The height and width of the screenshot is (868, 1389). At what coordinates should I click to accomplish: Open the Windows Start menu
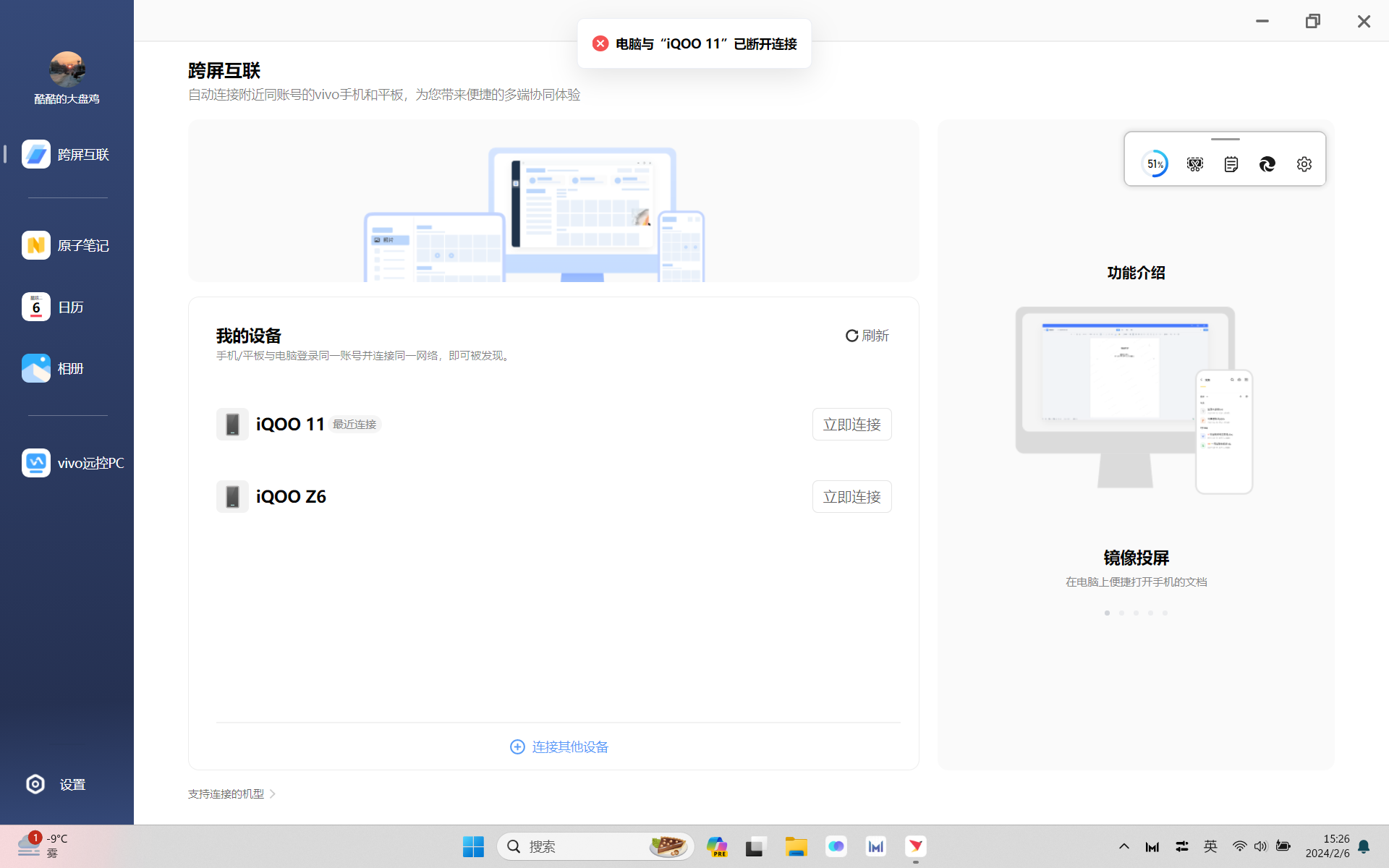[473, 846]
